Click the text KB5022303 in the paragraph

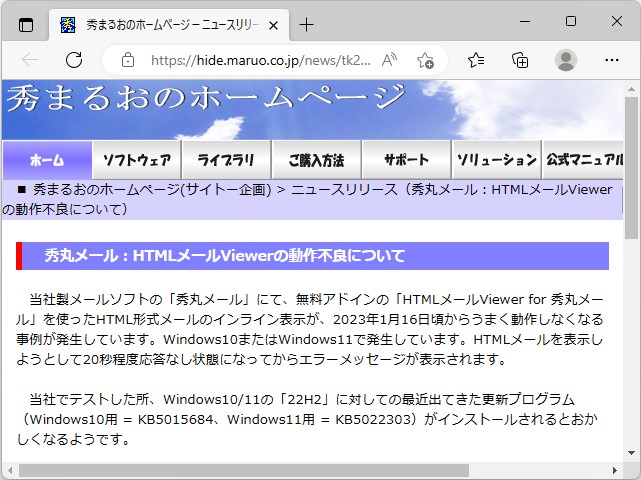pyautogui.click(x=373, y=419)
